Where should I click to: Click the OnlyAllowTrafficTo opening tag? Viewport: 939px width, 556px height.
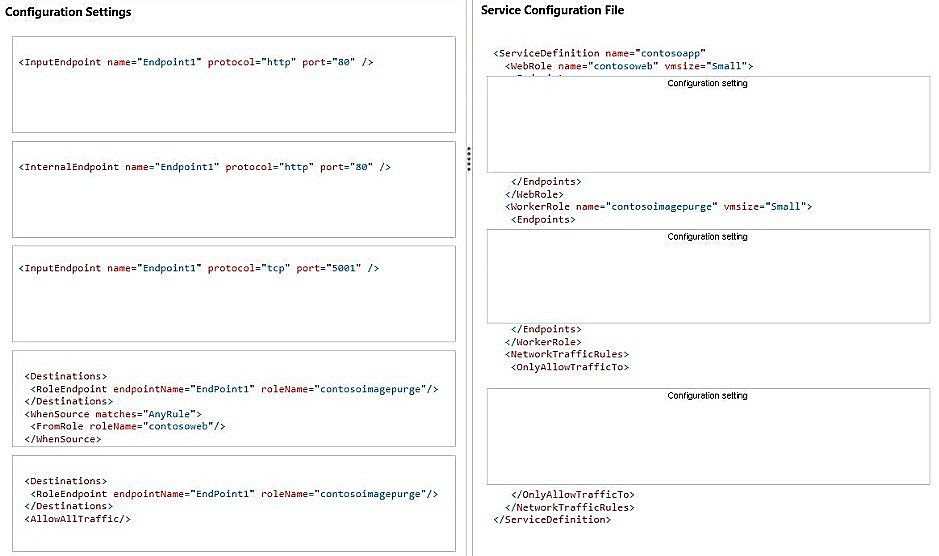click(570, 367)
